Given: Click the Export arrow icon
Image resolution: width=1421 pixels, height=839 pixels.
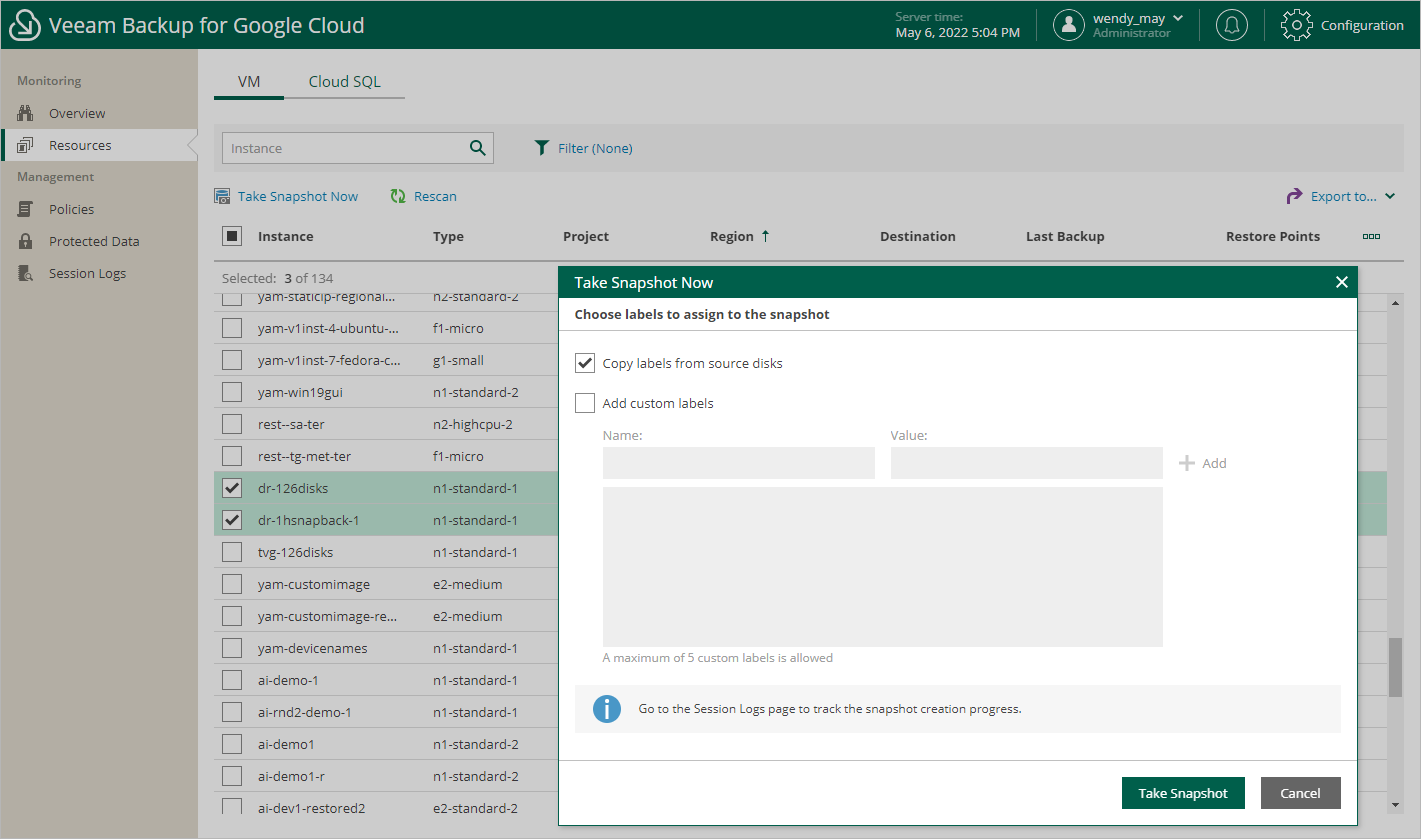Looking at the screenshot, I should [1294, 196].
